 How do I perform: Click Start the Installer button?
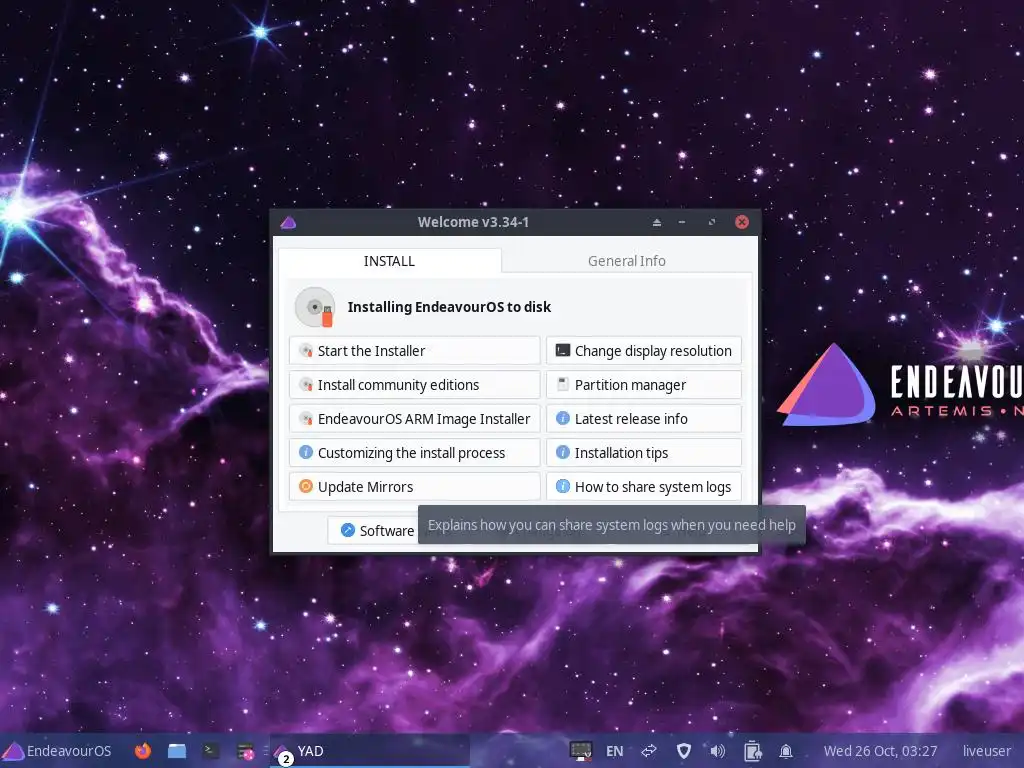point(415,351)
